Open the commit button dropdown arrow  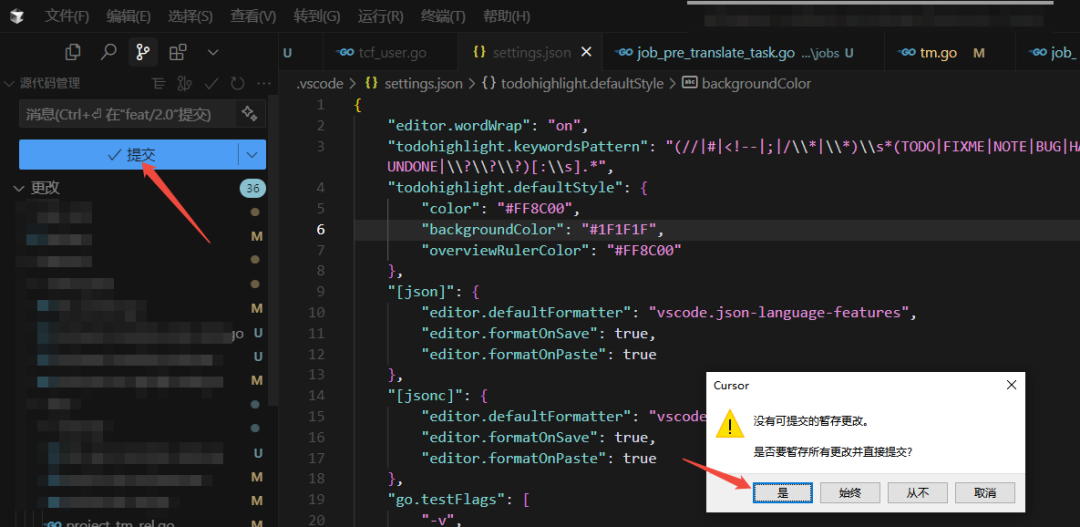click(252, 155)
